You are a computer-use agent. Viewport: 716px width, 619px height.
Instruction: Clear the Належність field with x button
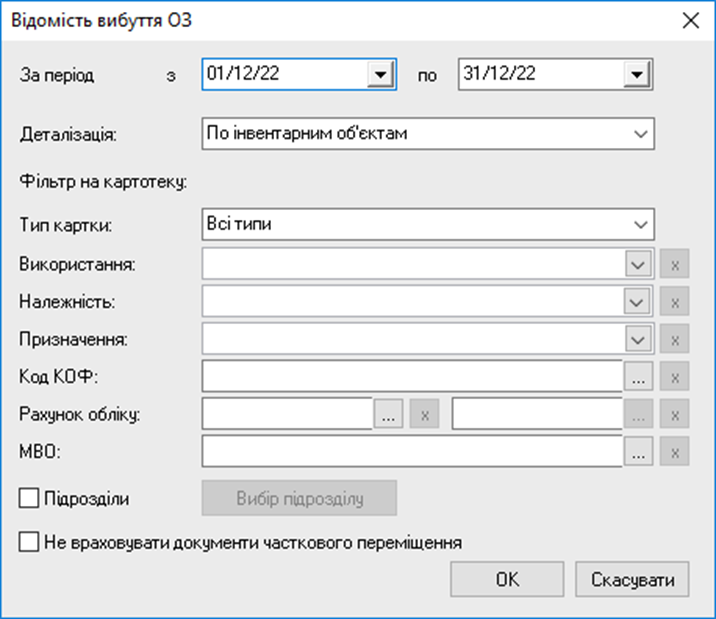pos(674,302)
